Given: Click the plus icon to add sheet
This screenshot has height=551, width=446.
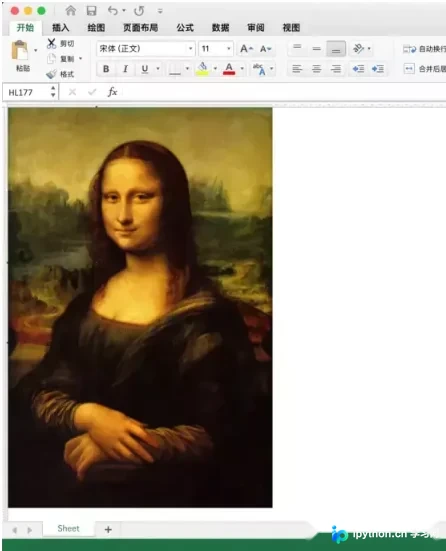Looking at the screenshot, I should 108,529.
